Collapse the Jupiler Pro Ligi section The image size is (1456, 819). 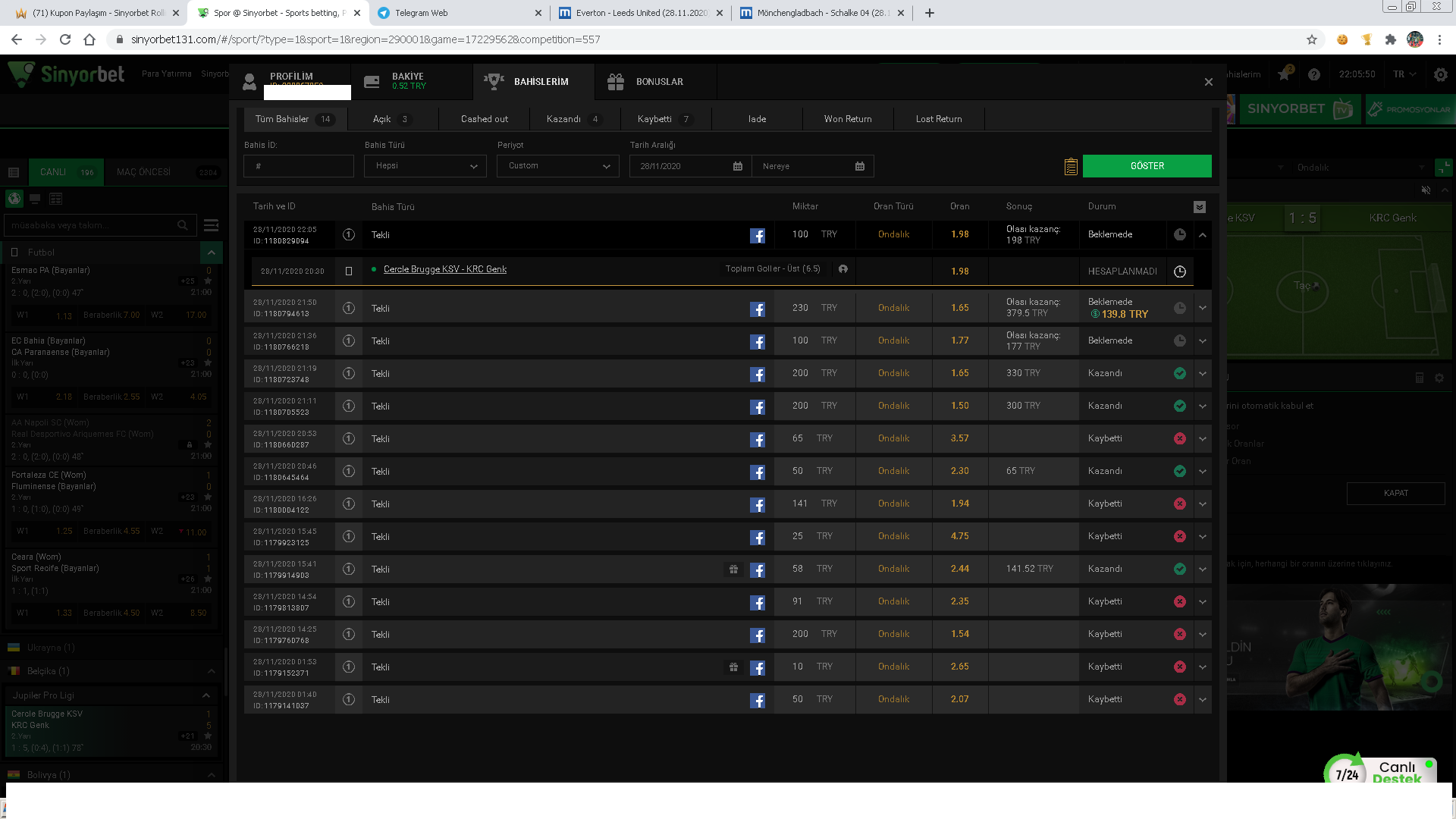pos(206,696)
